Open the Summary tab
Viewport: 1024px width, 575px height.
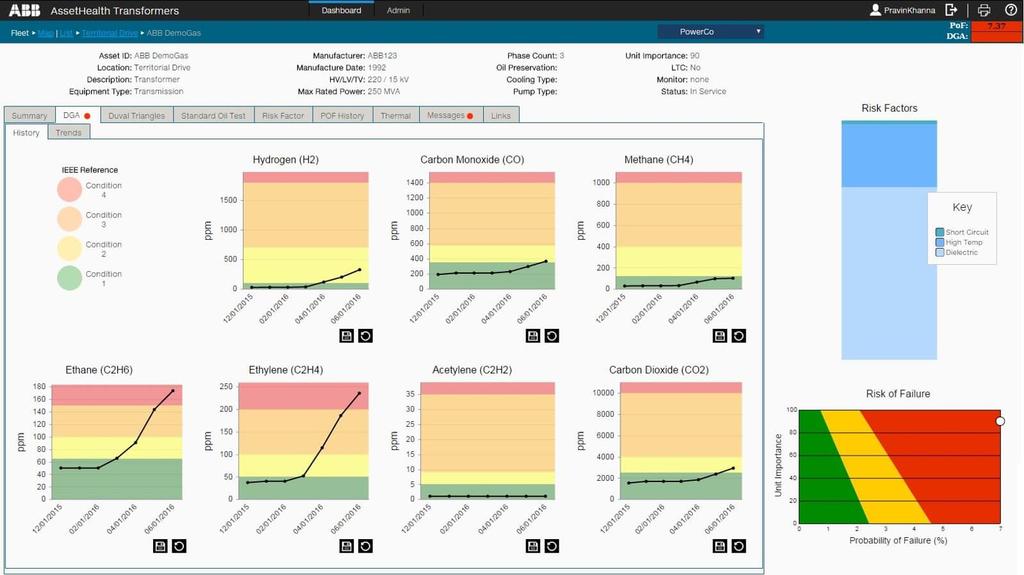tap(29, 116)
